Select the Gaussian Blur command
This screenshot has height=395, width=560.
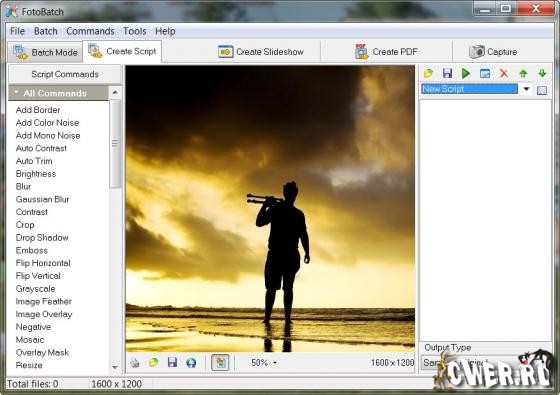point(42,199)
